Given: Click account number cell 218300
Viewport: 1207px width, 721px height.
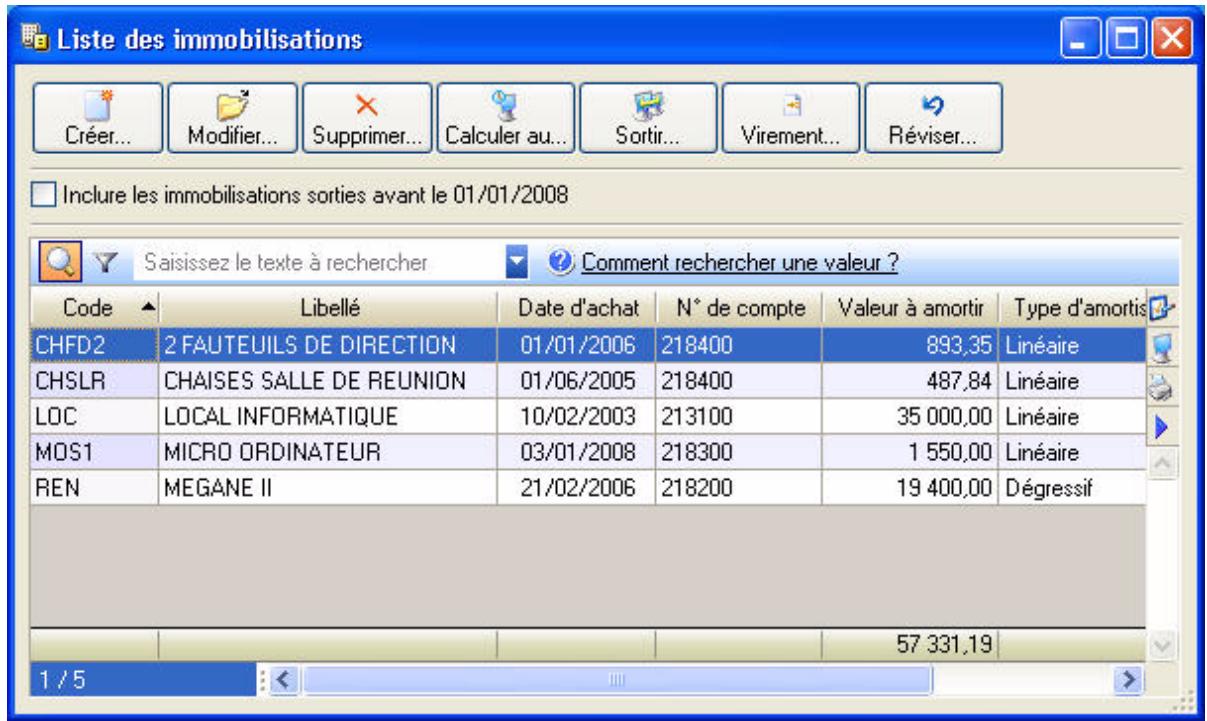Looking at the screenshot, I should pyautogui.click(x=738, y=452).
